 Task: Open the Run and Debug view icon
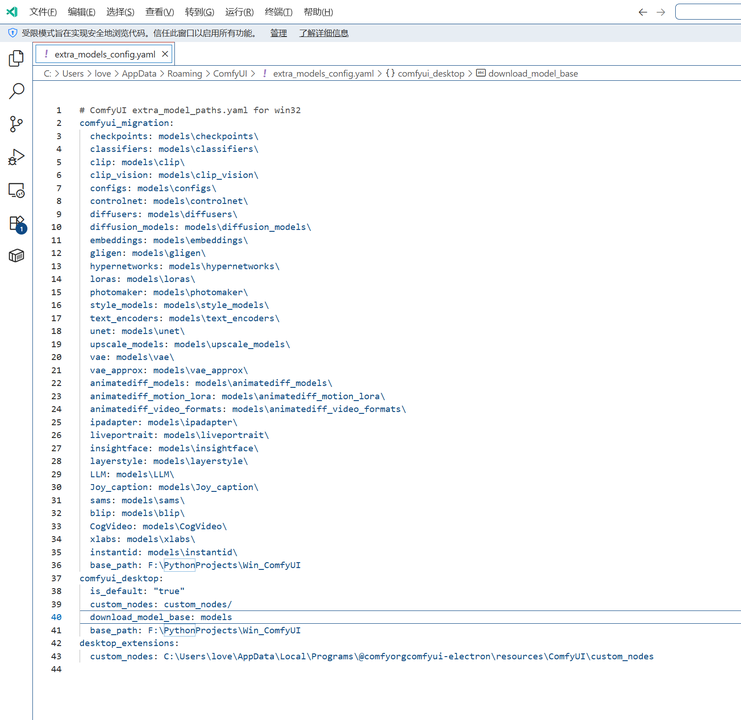coord(16,157)
